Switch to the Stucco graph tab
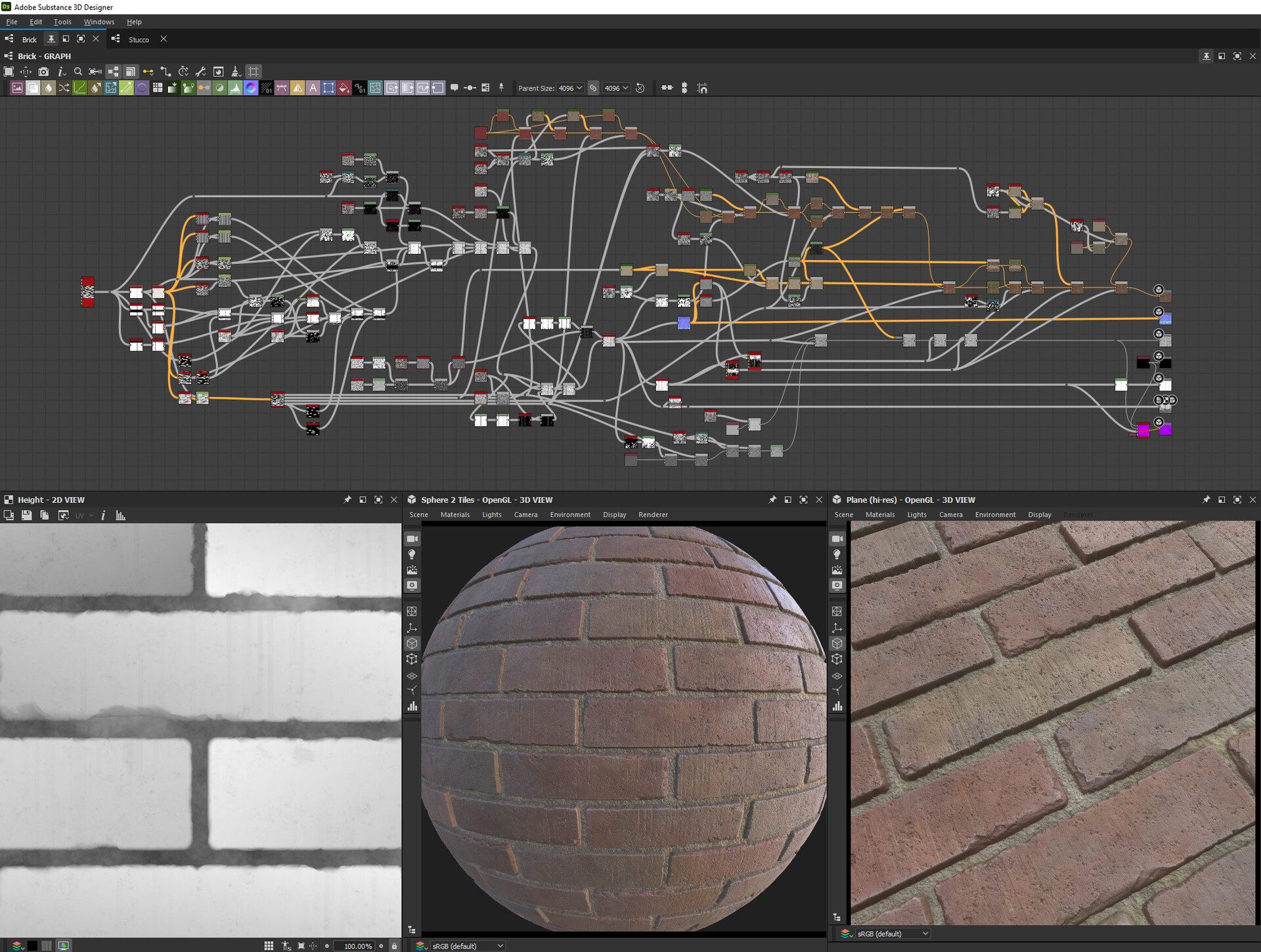Image resolution: width=1261 pixels, height=952 pixels. [x=139, y=39]
